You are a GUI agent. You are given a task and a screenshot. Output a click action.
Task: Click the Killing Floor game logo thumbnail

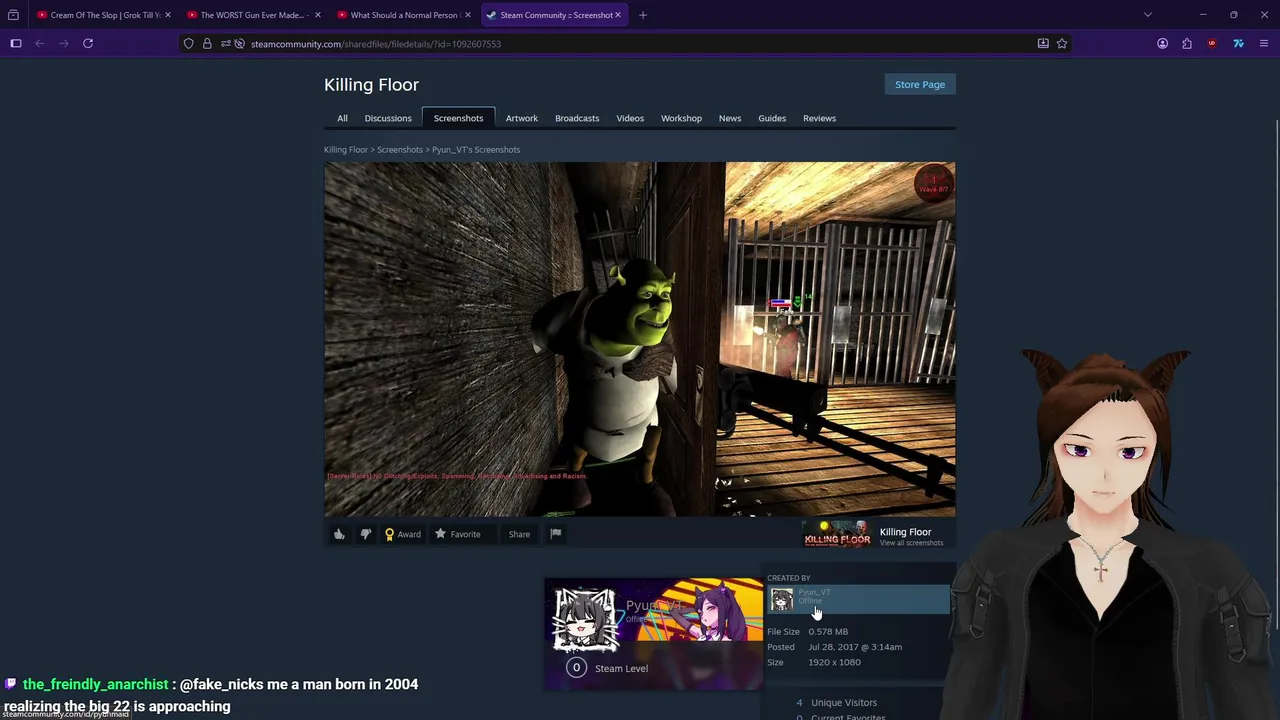[x=837, y=534]
